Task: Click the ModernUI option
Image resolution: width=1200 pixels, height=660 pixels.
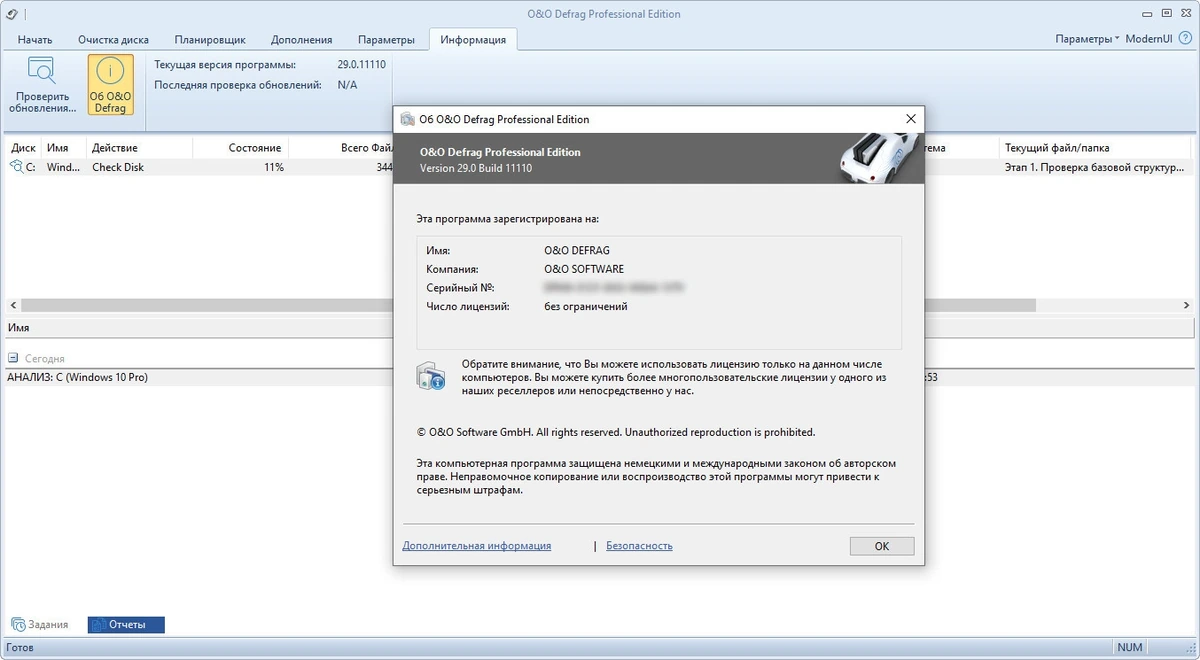Action: click(x=1151, y=39)
